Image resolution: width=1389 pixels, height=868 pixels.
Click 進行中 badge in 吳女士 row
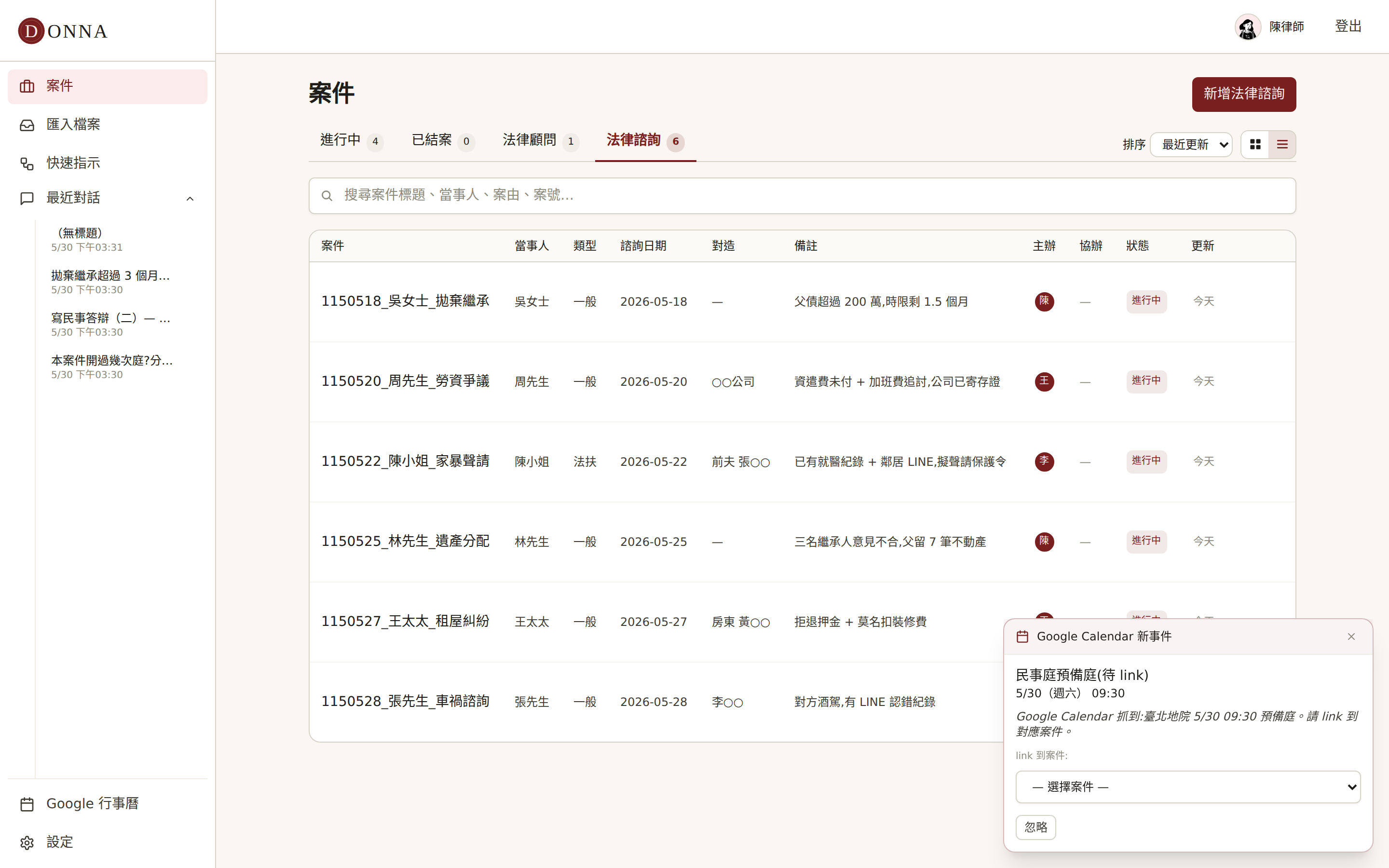1146,301
